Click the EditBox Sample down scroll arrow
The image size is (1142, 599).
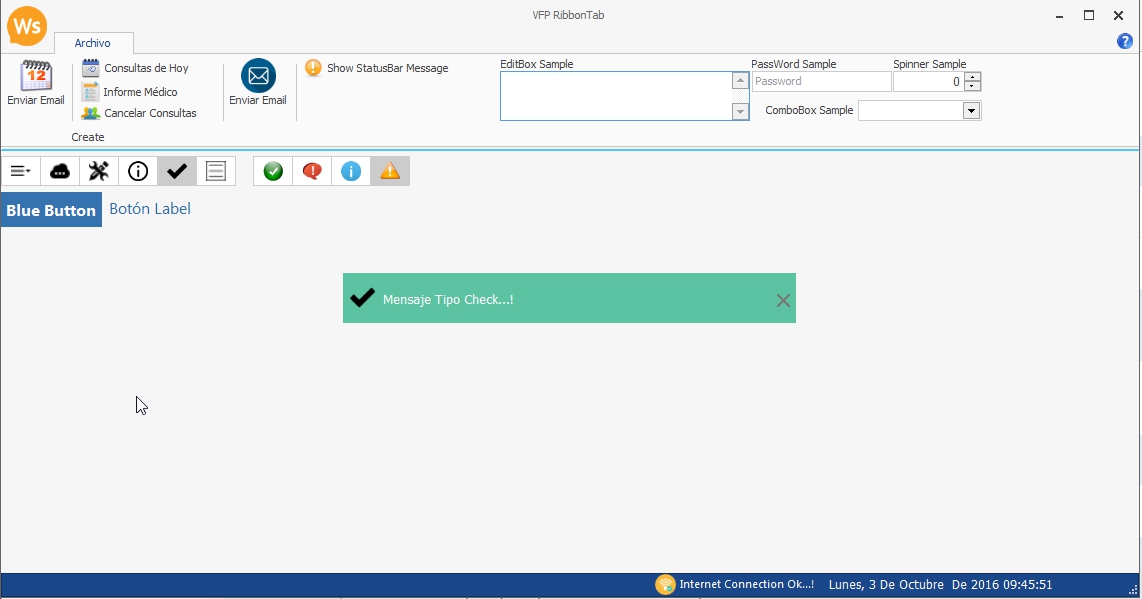739,112
